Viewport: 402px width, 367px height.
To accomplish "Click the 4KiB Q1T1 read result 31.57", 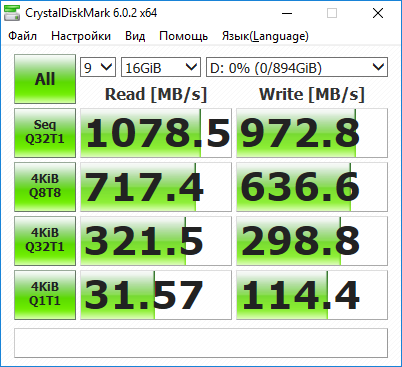I will [x=156, y=295].
